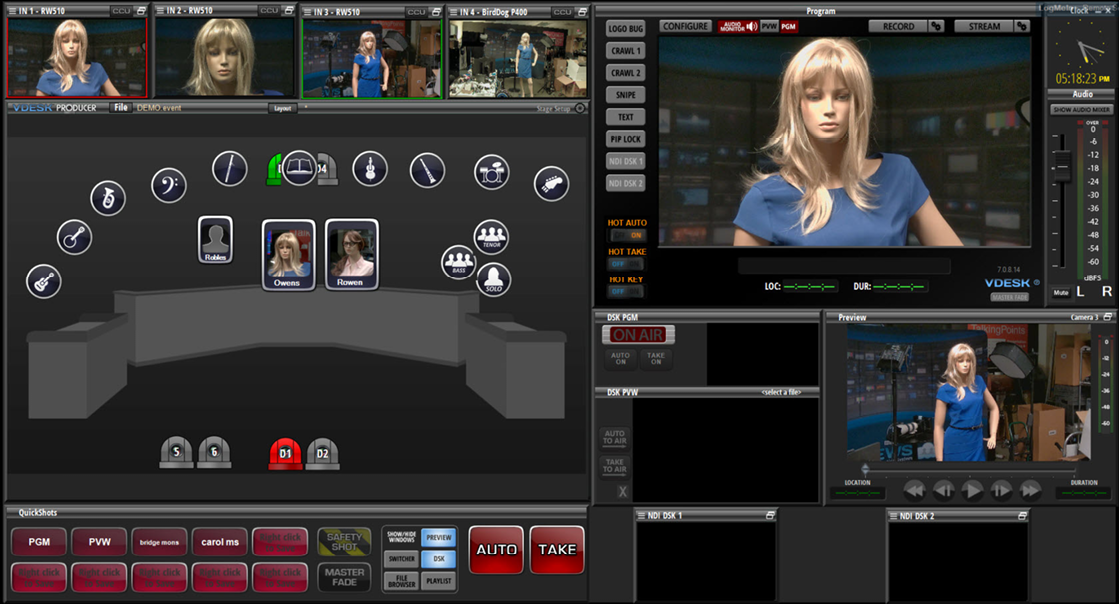Open the DSK PVW file selector
This screenshot has width=1119, height=604.
tap(787, 392)
